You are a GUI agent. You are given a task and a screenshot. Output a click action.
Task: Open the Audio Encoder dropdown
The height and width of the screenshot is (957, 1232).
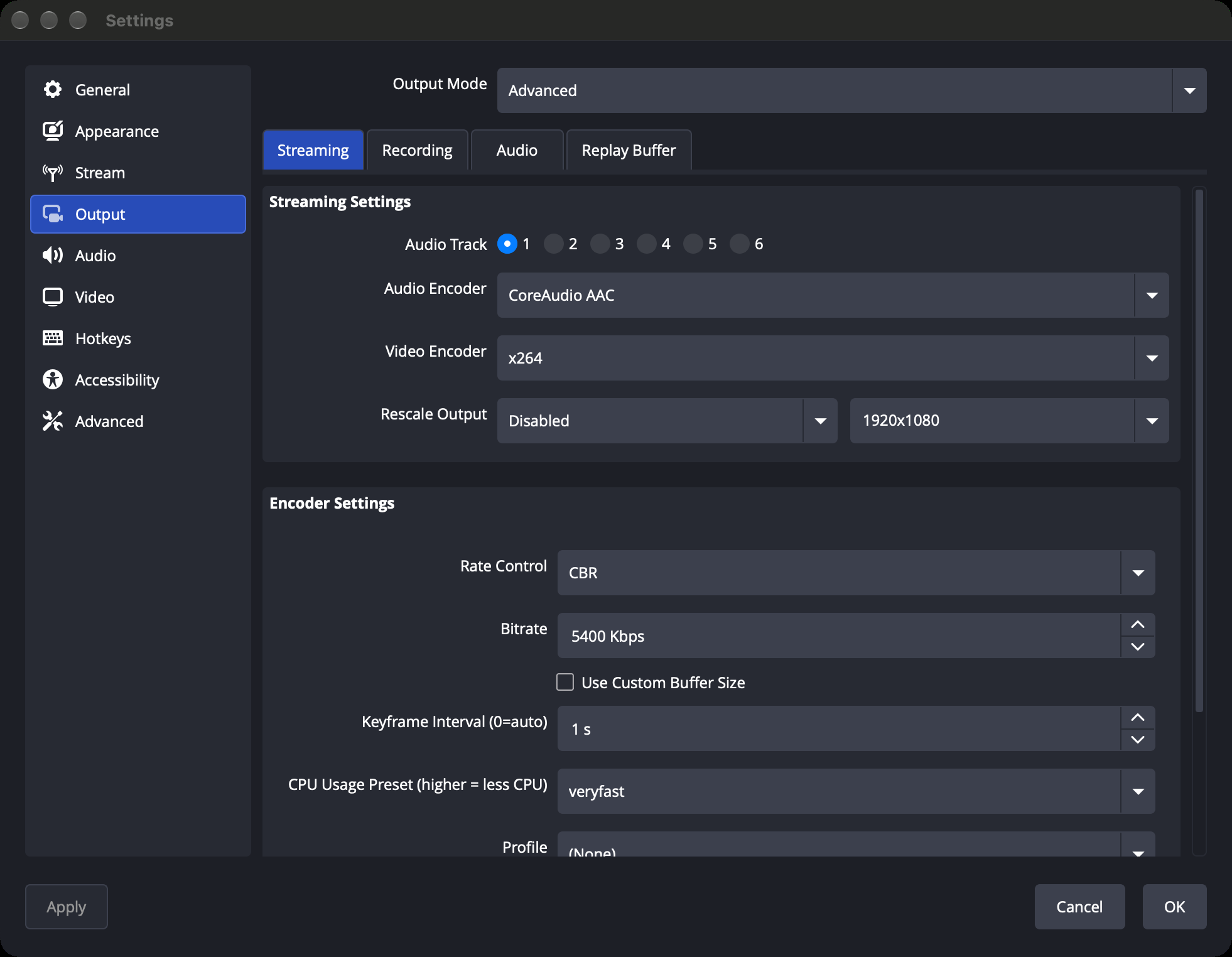pos(833,295)
